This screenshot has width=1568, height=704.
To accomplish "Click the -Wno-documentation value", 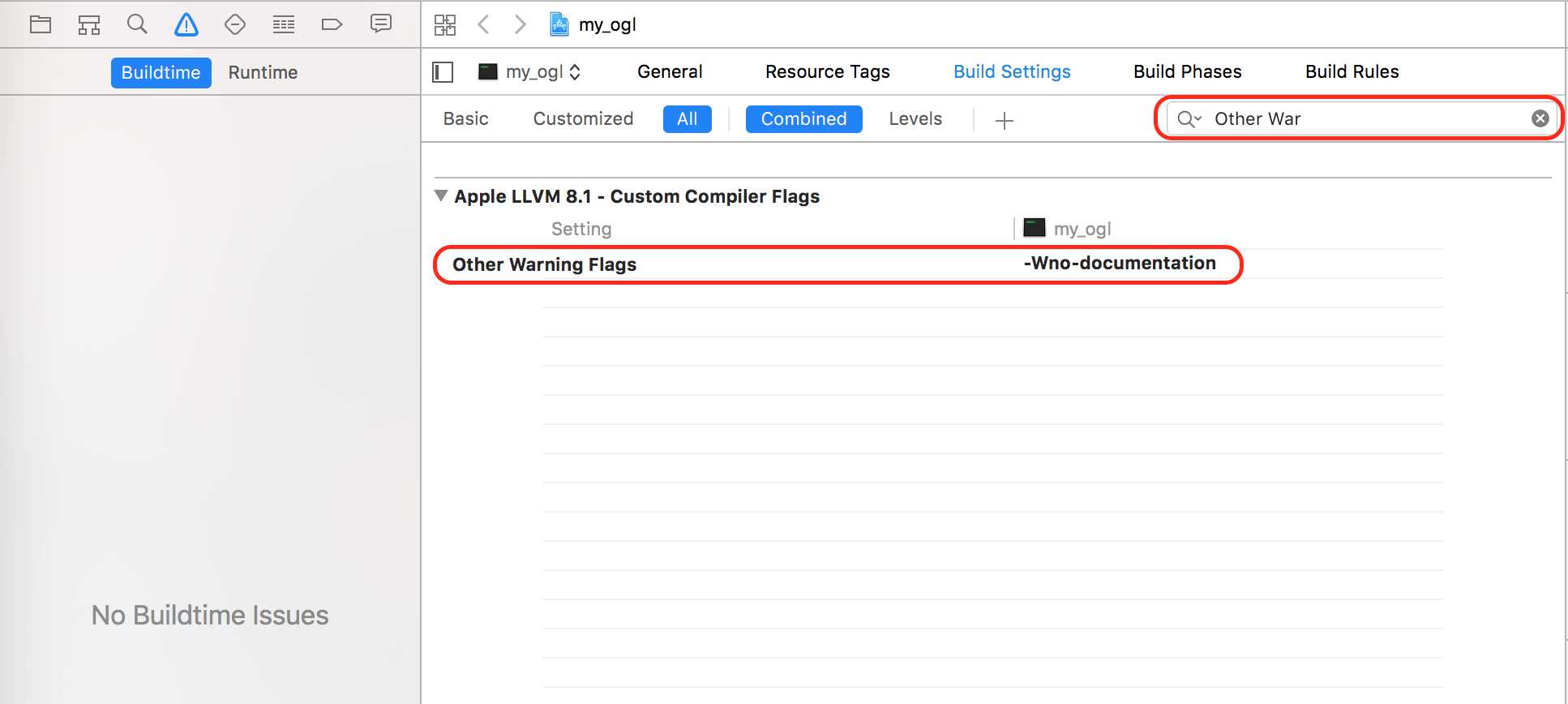I will tap(1120, 263).
